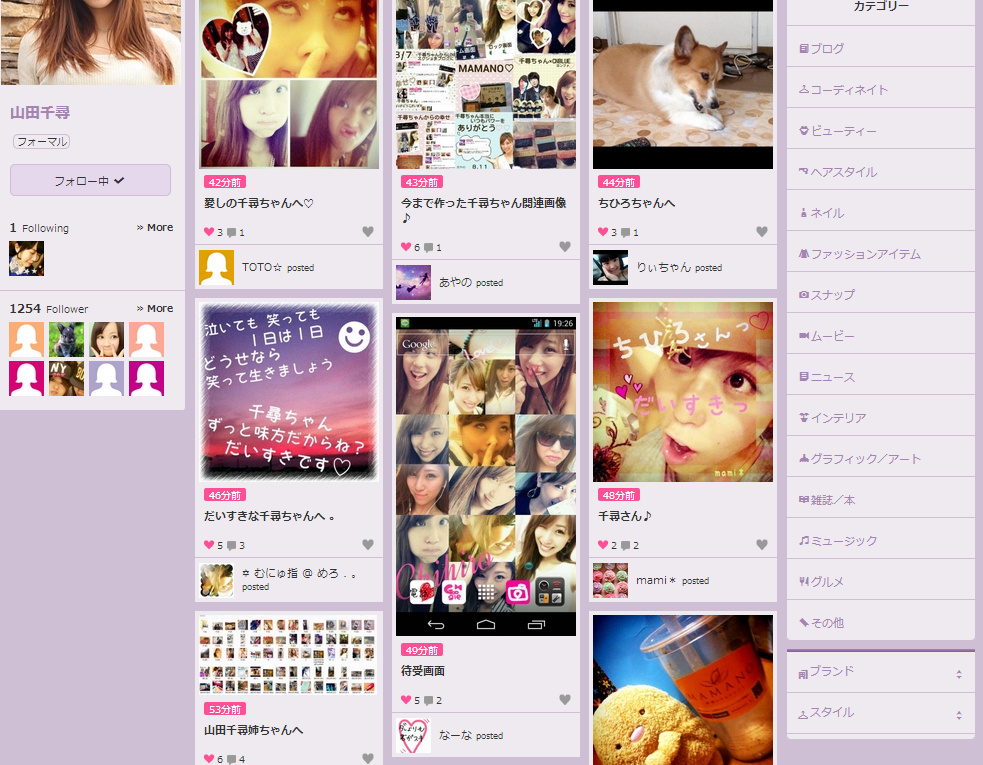Choose the その他 category
Screen dimensions: 983x765
pos(880,623)
